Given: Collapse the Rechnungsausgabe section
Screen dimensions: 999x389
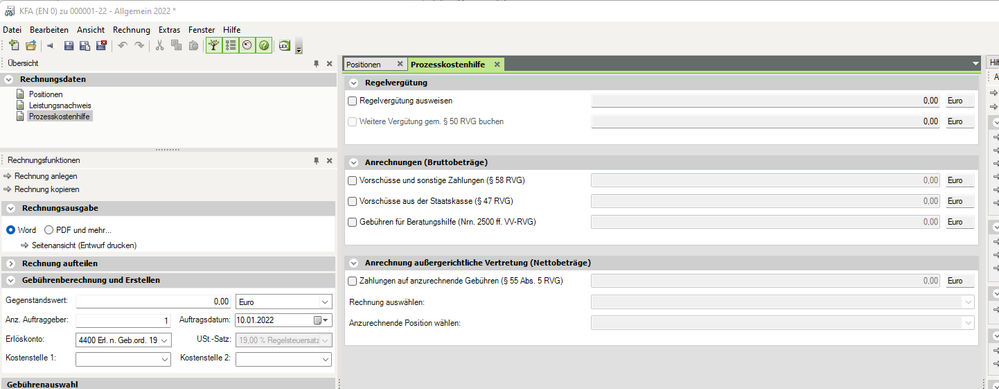Looking at the screenshot, I should click(11, 208).
